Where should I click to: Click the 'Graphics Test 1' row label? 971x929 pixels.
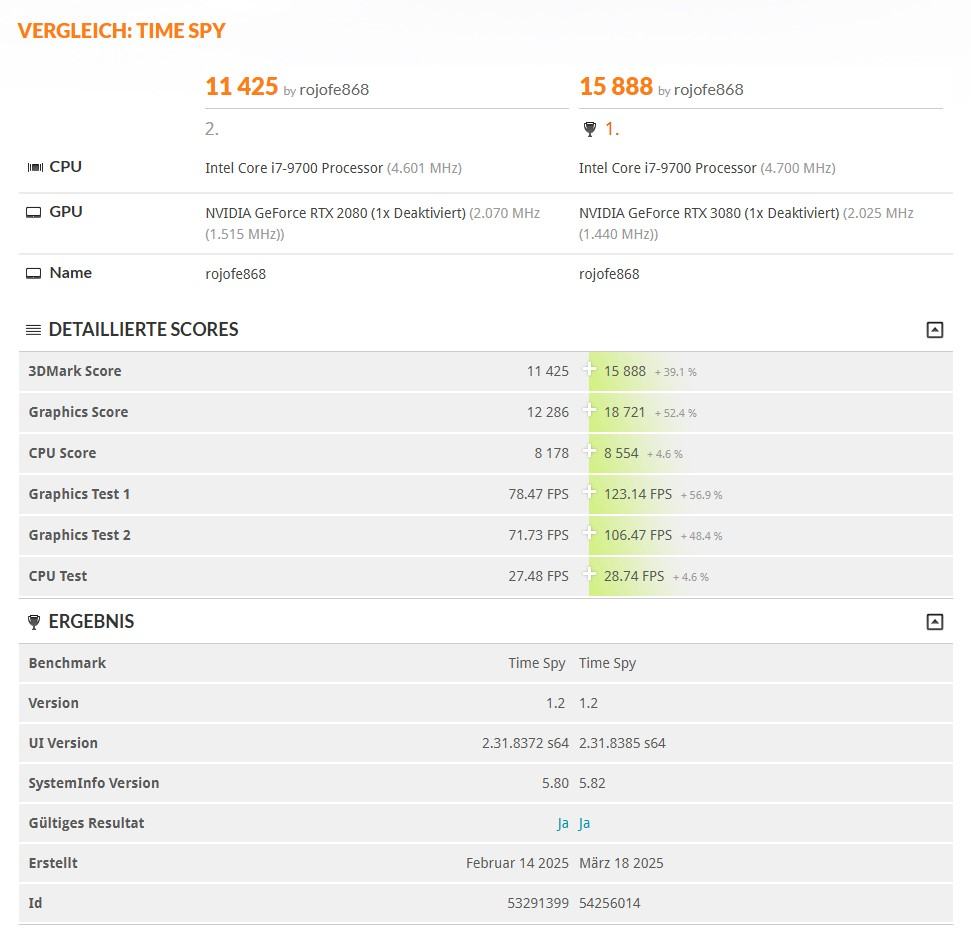[79, 494]
